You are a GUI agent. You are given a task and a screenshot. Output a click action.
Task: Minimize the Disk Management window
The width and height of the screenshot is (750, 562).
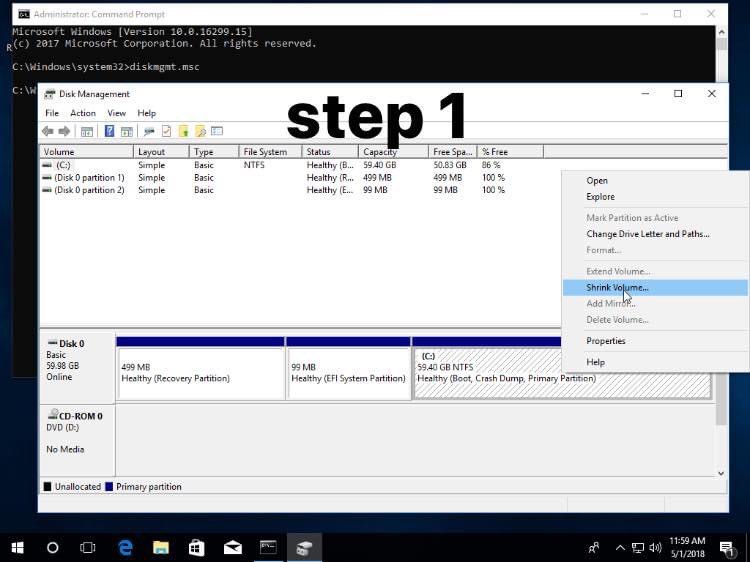click(645, 94)
